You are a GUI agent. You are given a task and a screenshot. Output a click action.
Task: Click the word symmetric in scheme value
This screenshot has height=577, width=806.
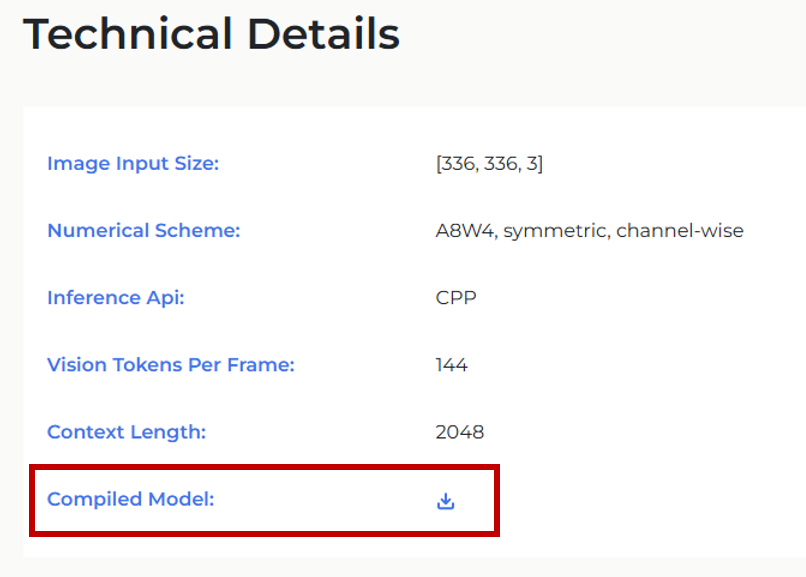pos(556,231)
